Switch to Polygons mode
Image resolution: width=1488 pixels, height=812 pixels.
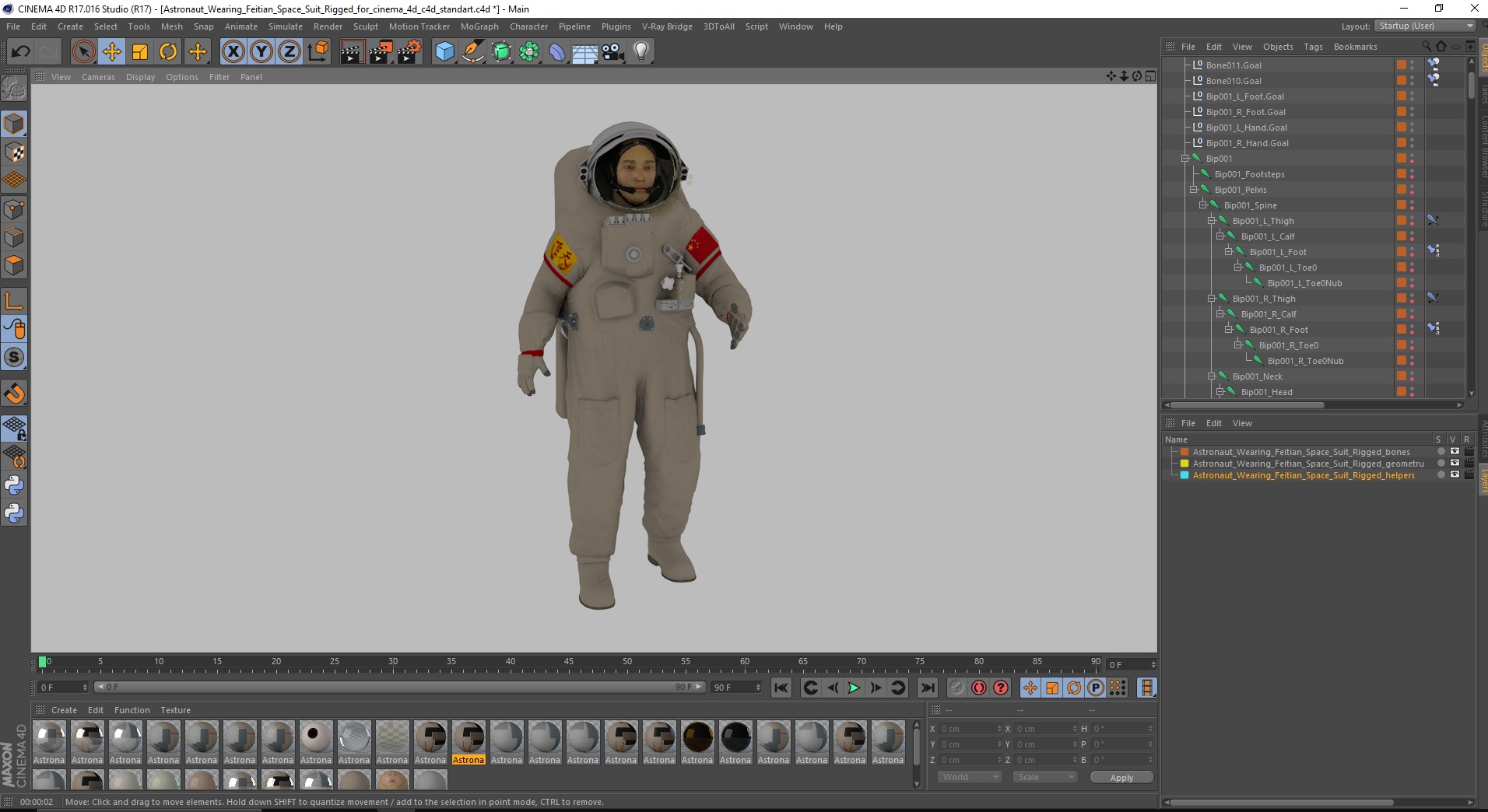coord(14,265)
